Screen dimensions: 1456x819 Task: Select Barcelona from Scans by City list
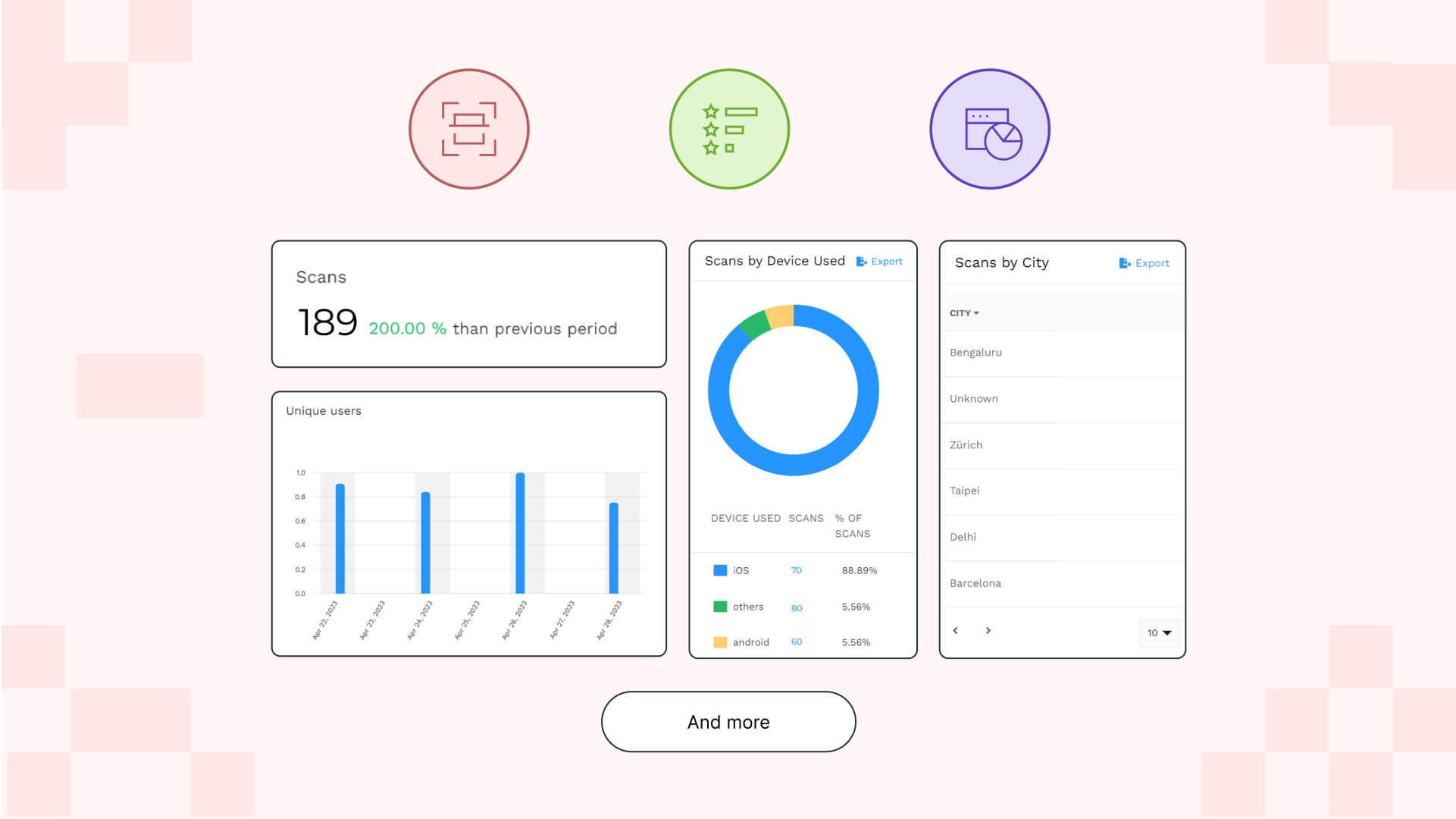coord(975,583)
